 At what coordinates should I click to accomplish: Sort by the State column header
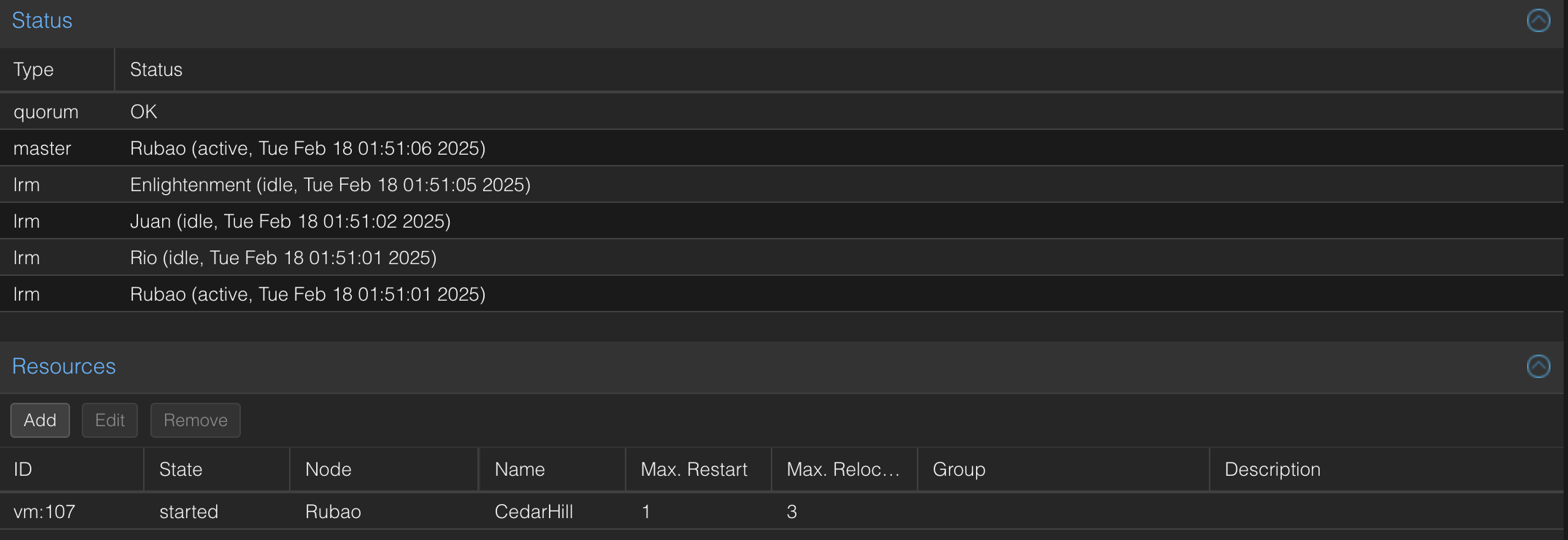(x=217, y=469)
